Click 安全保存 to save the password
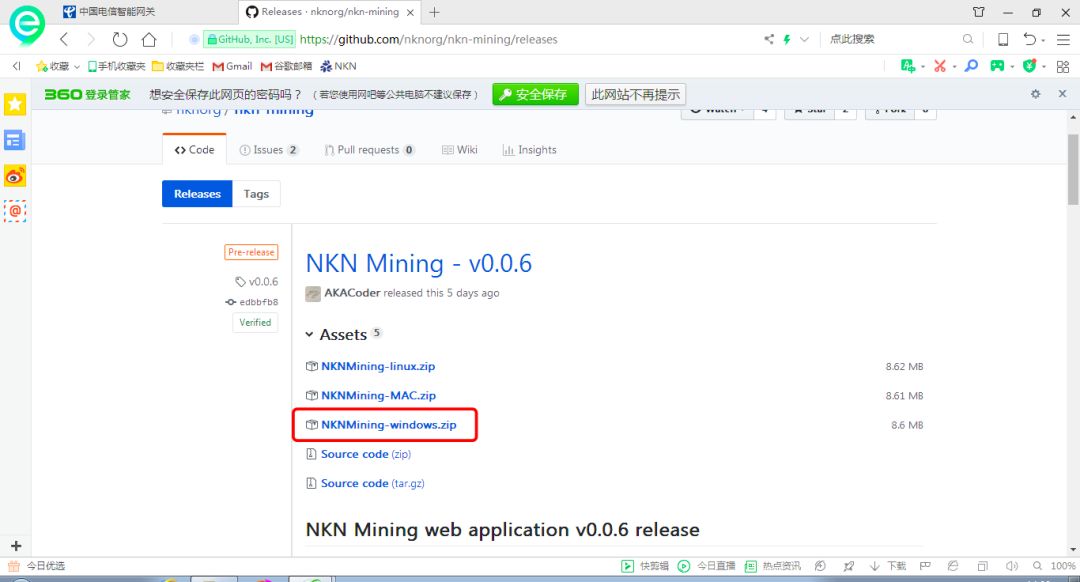This screenshot has height=582, width=1080. [x=535, y=94]
